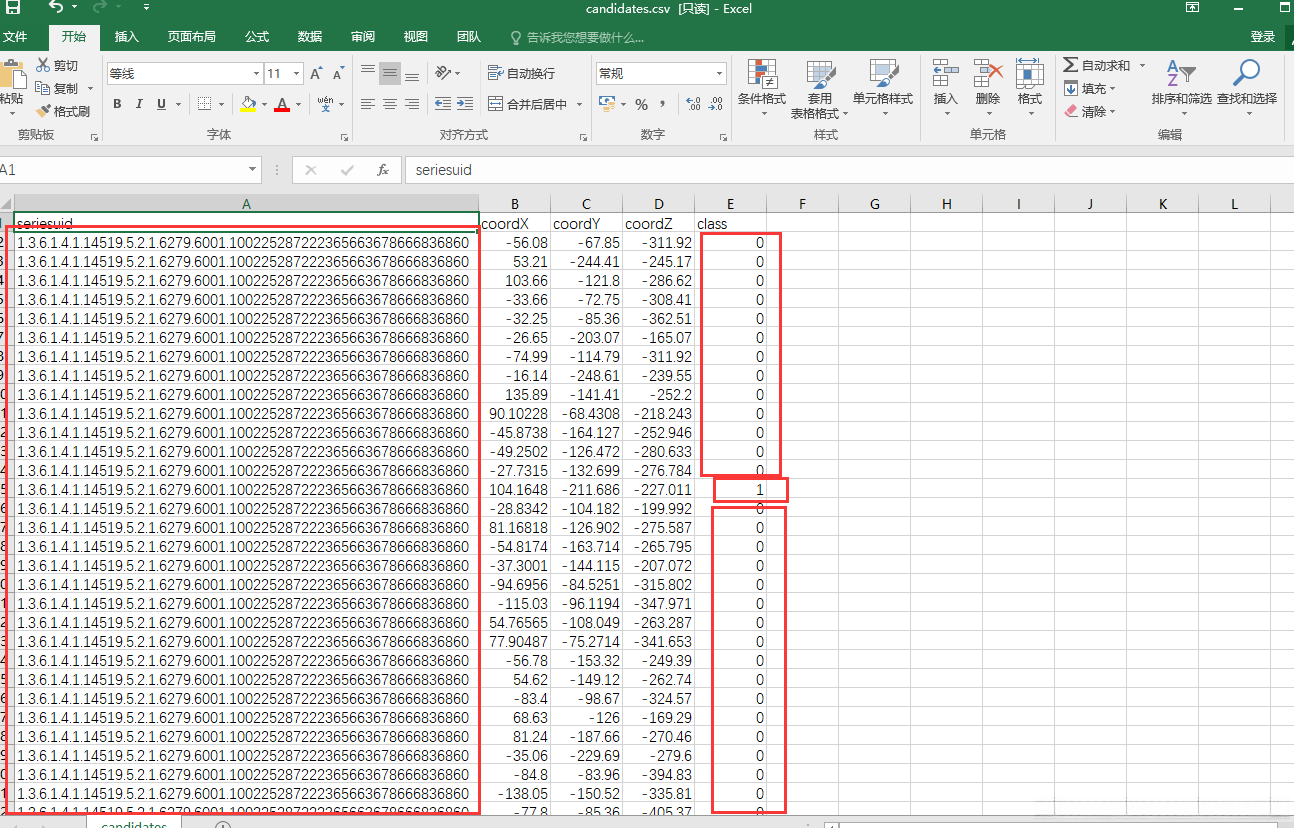This screenshot has width=1294, height=828.
Task: Click the Insert Function fx icon
Action: [x=382, y=170]
